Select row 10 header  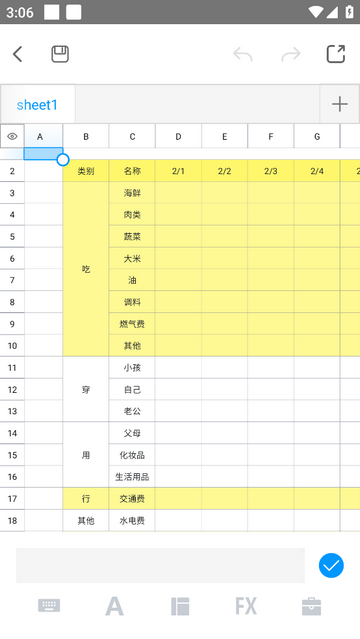coord(12,346)
